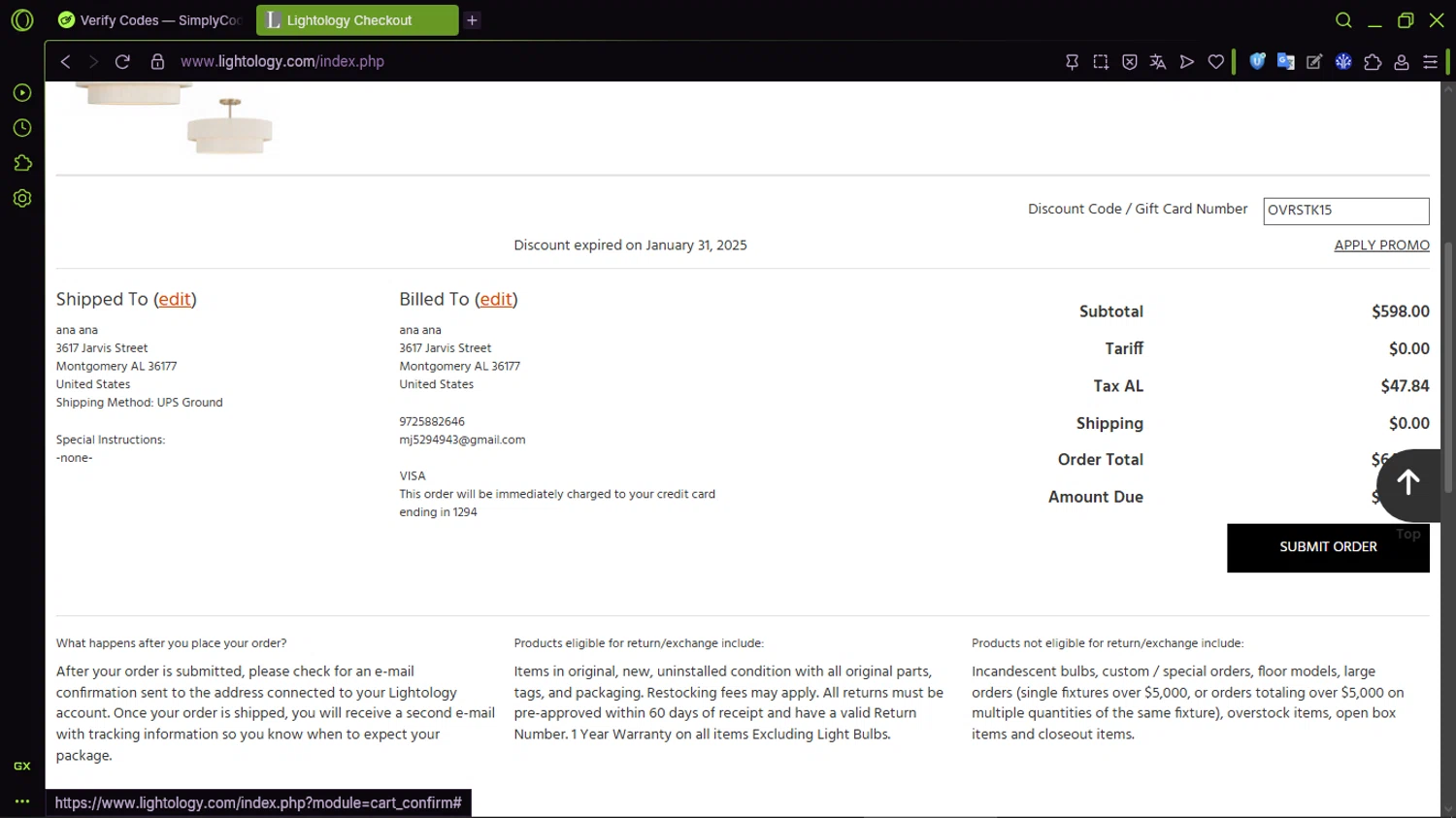Screen dimensions: 1456x818
Task: Click the discount code field containing OVRSTK15
Action: [x=1345, y=211]
